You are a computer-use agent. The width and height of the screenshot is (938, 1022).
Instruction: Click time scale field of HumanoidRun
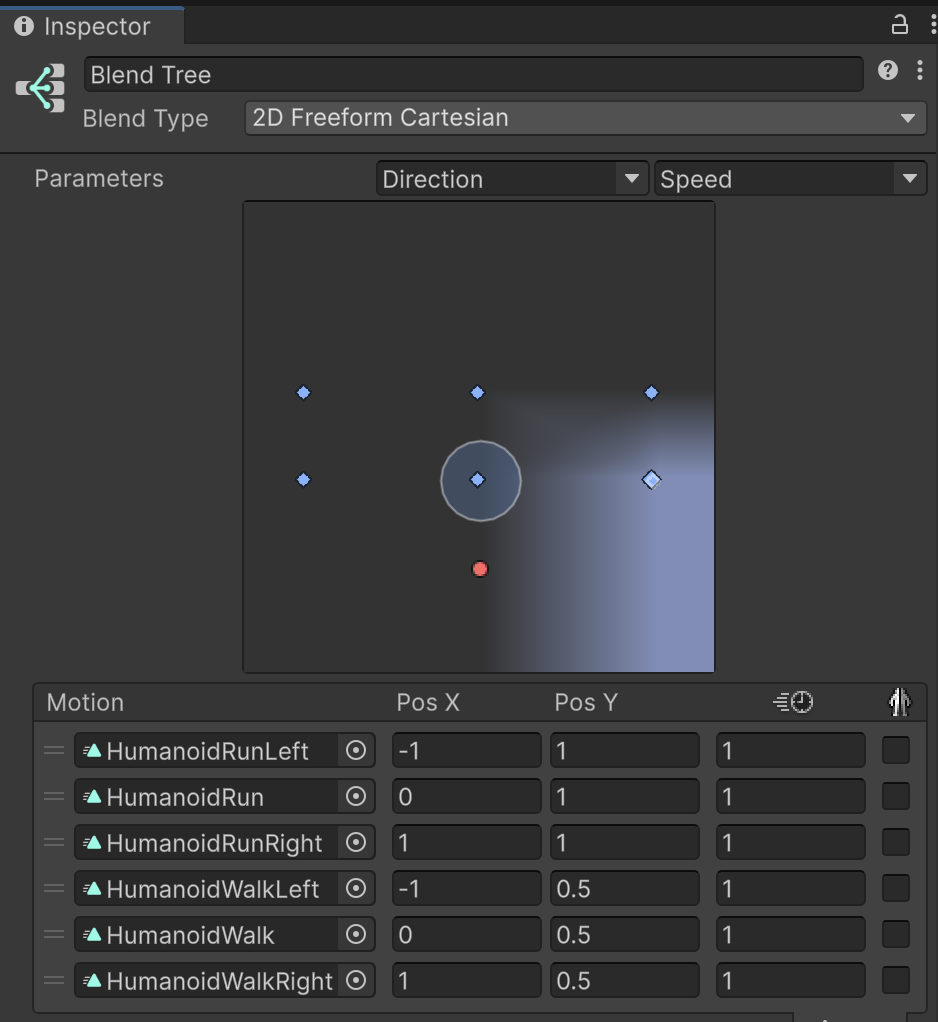pyautogui.click(x=791, y=796)
